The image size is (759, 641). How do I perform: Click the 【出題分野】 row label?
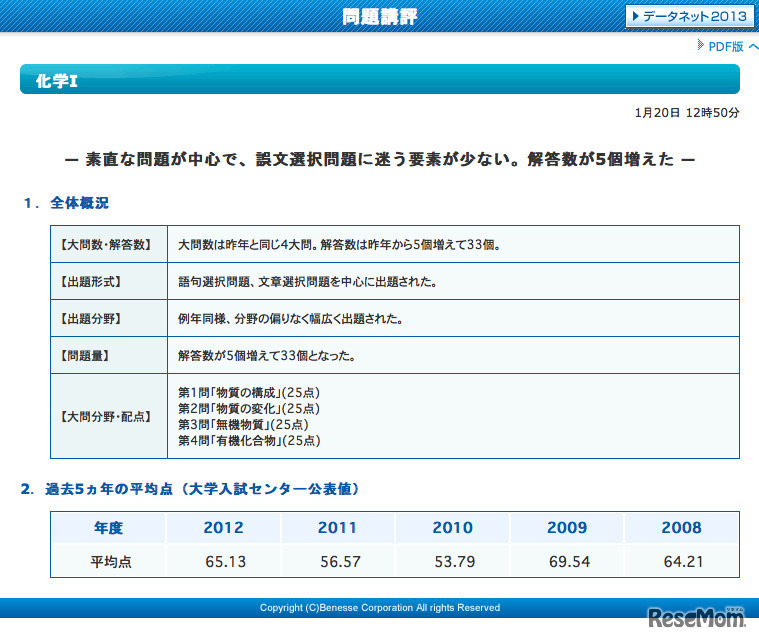pos(108,319)
